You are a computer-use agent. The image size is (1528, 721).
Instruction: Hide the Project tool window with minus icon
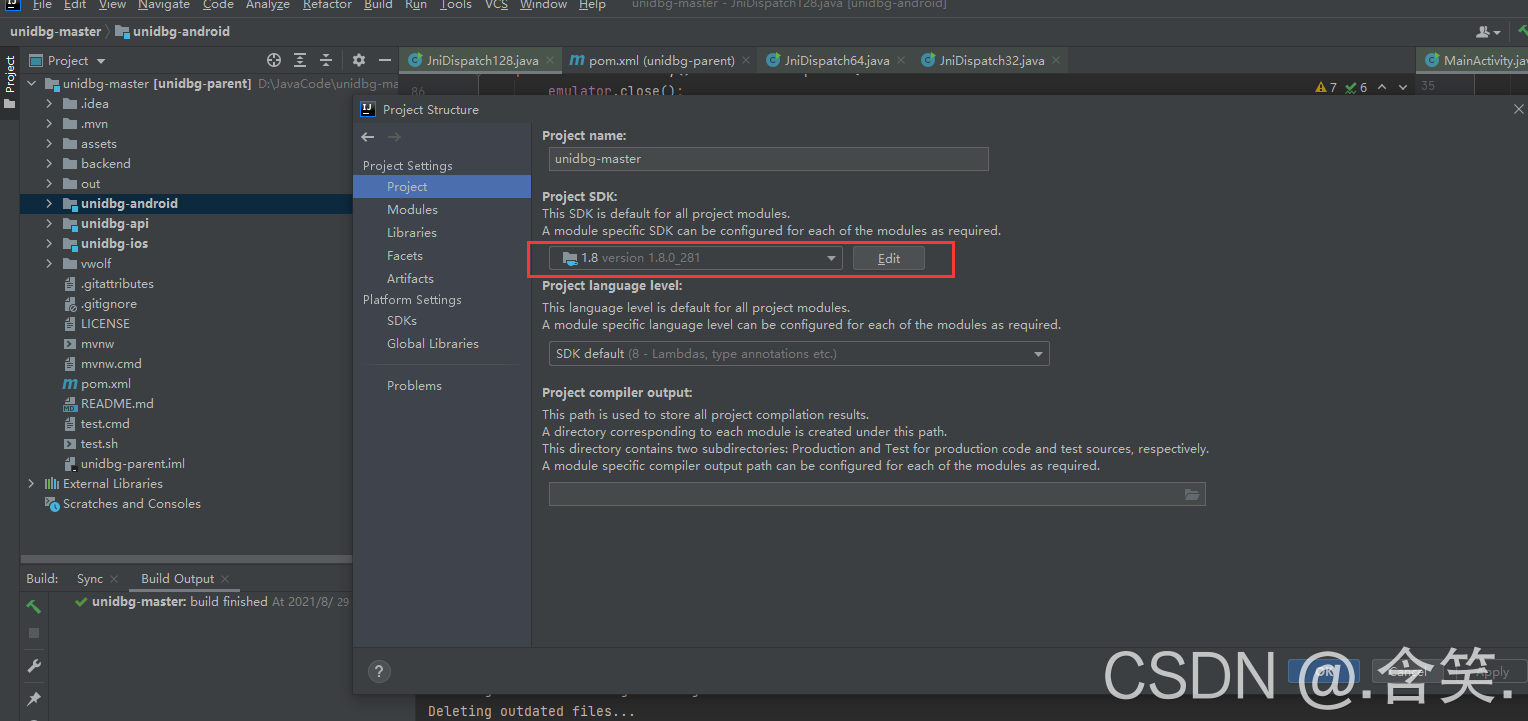click(x=384, y=61)
